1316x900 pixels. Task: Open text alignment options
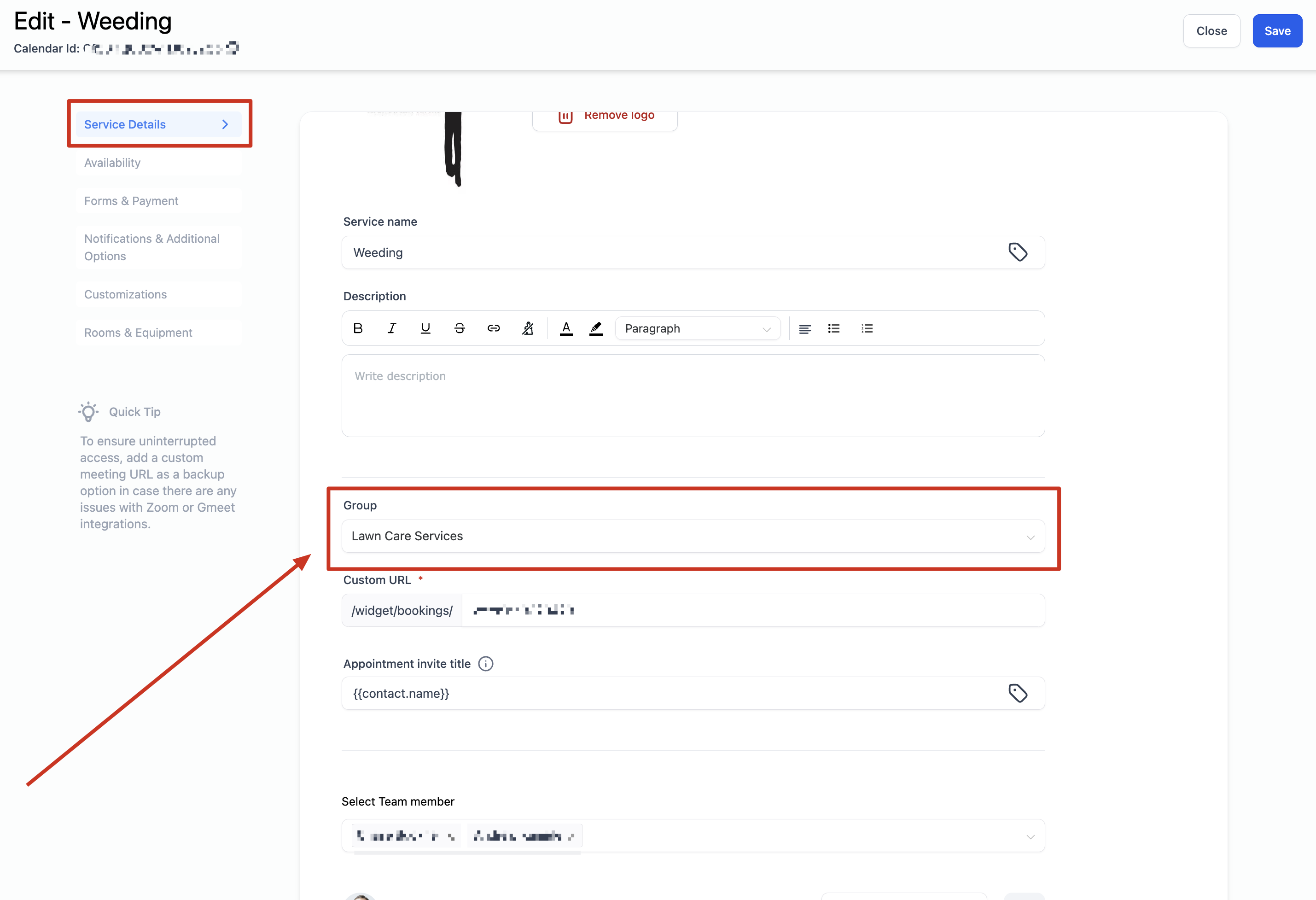pyautogui.click(x=805, y=328)
